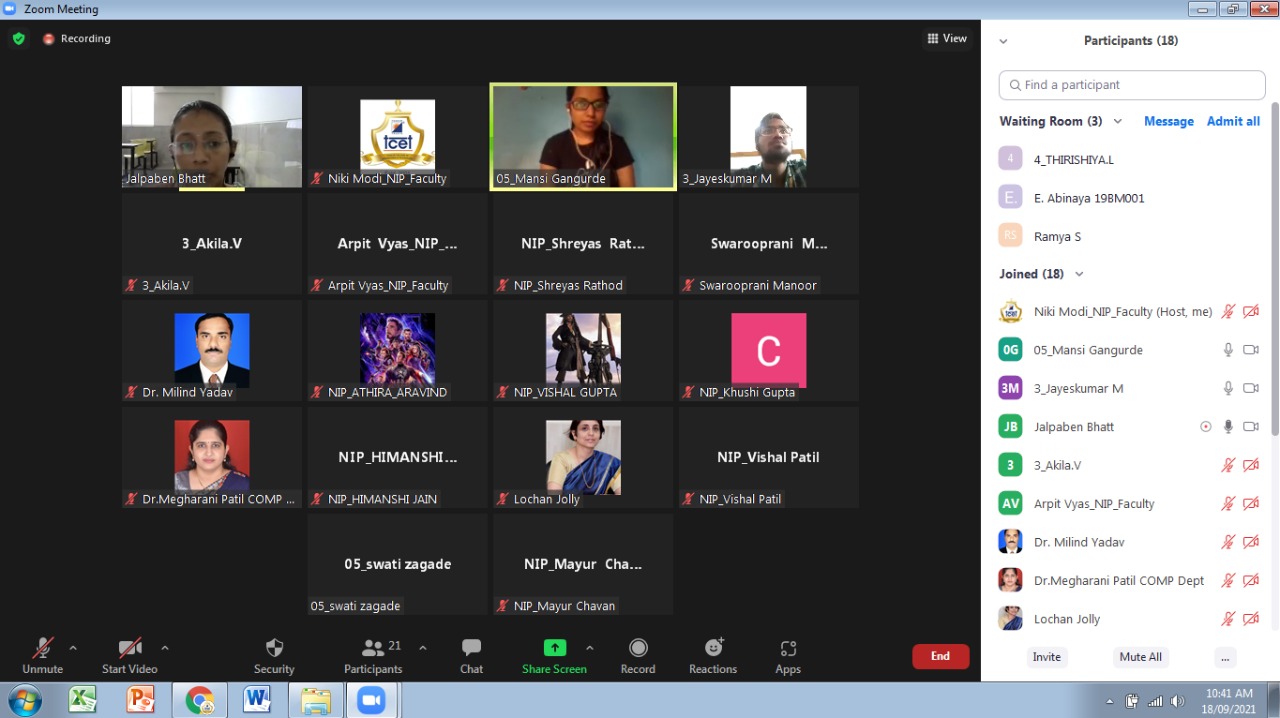
Task: Click the Windows Start button
Action: (x=23, y=700)
